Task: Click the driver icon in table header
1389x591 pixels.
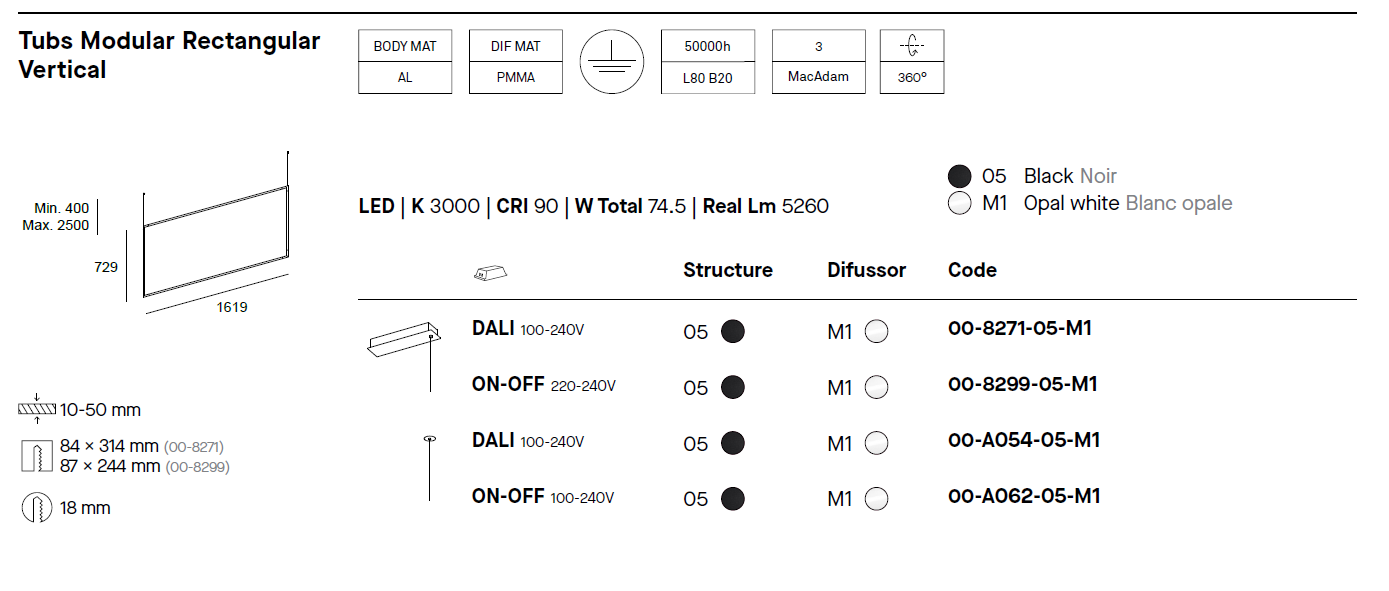Action: tap(490, 271)
